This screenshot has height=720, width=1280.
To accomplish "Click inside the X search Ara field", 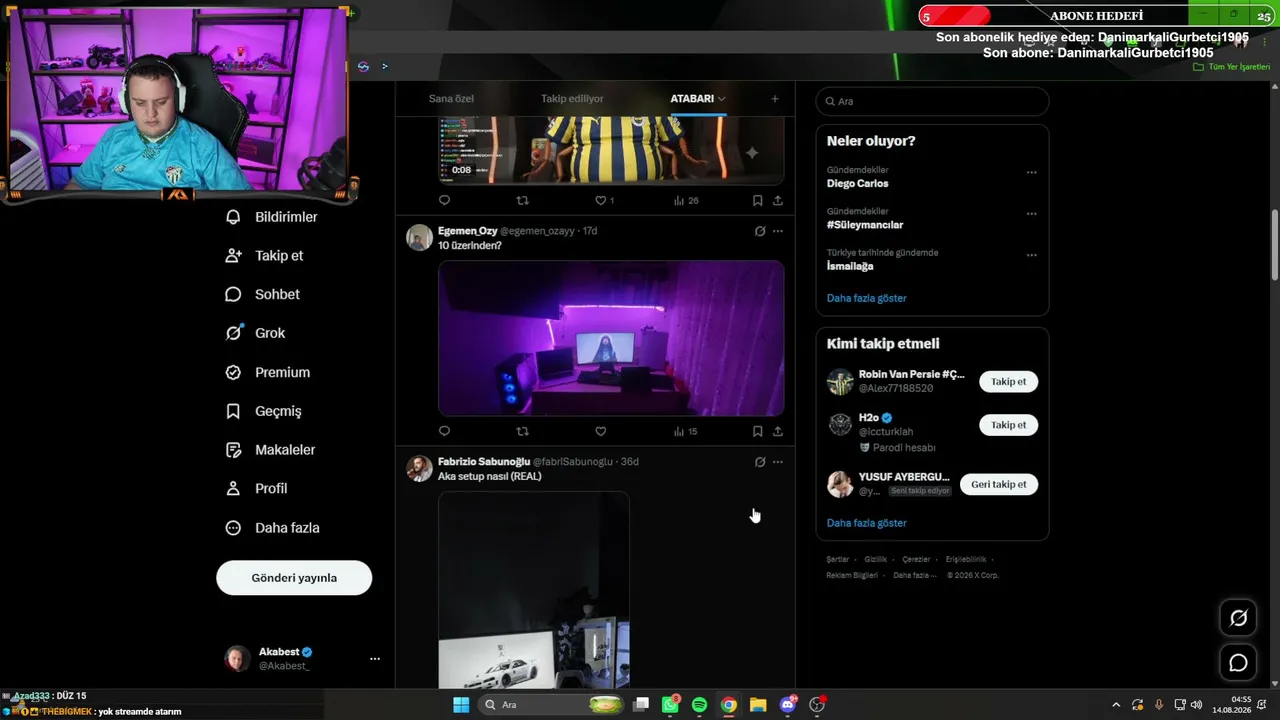I will coord(932,101).
